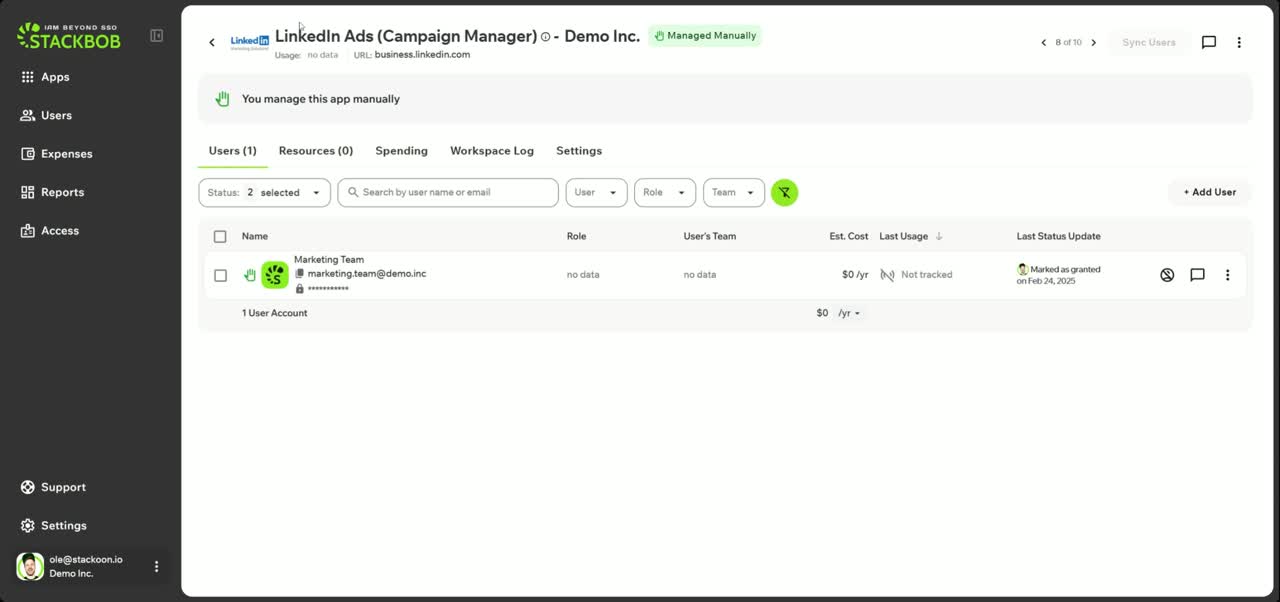Viewport: 1280px width, 602px height.
Task: Switch to the Workspace Log tab
Action: (x=492, y=151)
